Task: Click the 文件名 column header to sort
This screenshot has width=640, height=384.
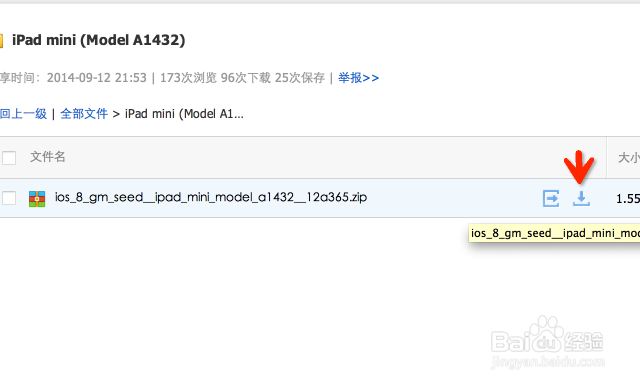Action: click(47, 157)
